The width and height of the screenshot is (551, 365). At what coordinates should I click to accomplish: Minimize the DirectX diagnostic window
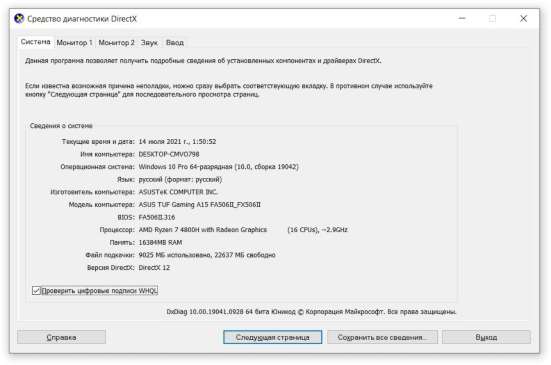coord(462,19)
